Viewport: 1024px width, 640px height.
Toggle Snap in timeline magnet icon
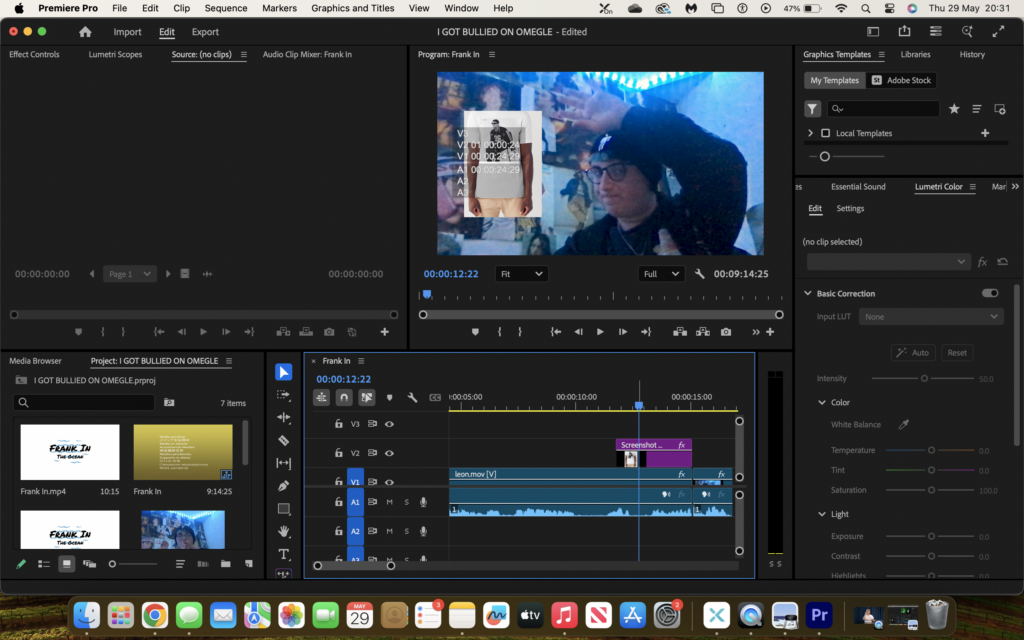pyautogui.click(x=344, y=397)
